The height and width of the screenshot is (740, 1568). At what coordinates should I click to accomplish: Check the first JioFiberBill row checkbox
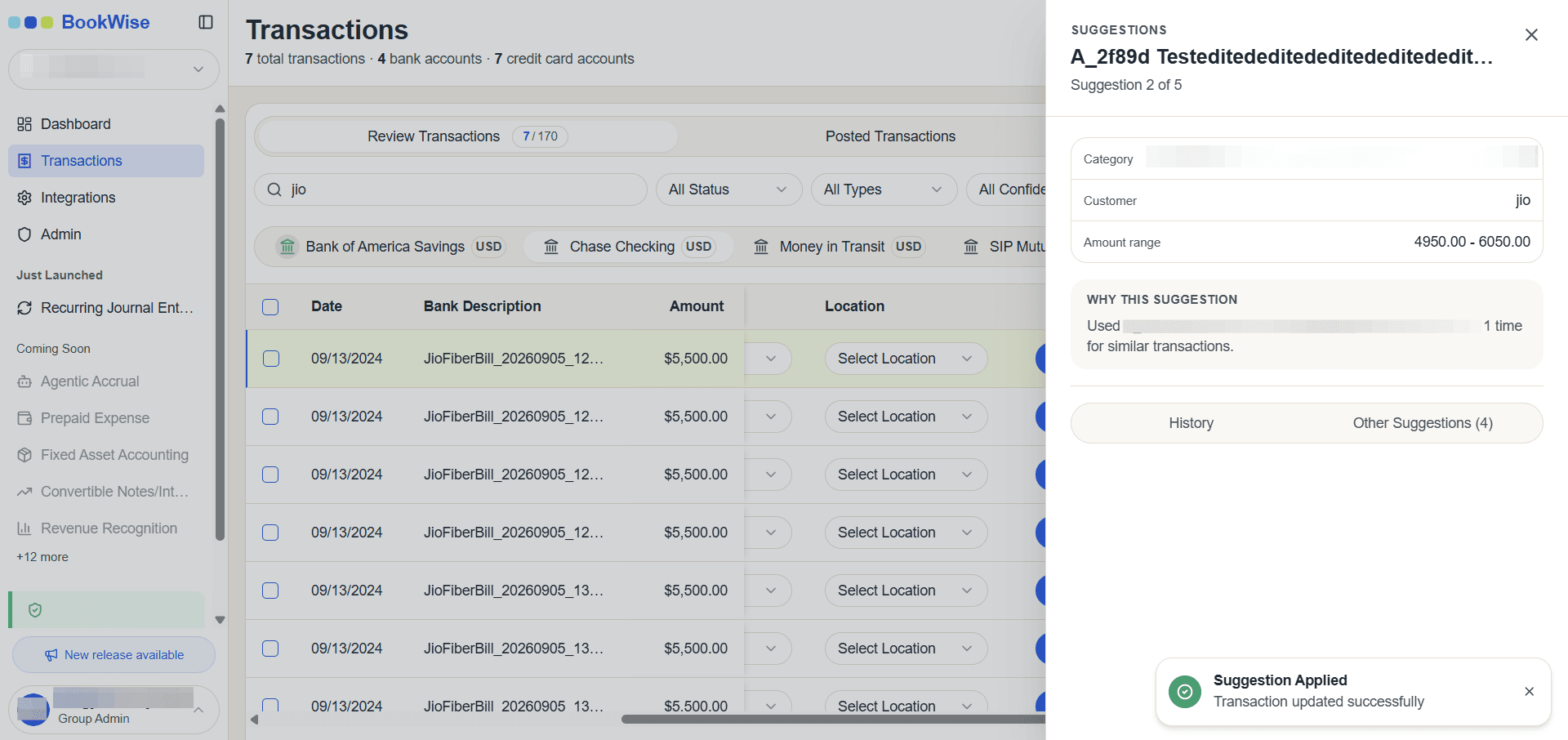[x=271, y=359]
